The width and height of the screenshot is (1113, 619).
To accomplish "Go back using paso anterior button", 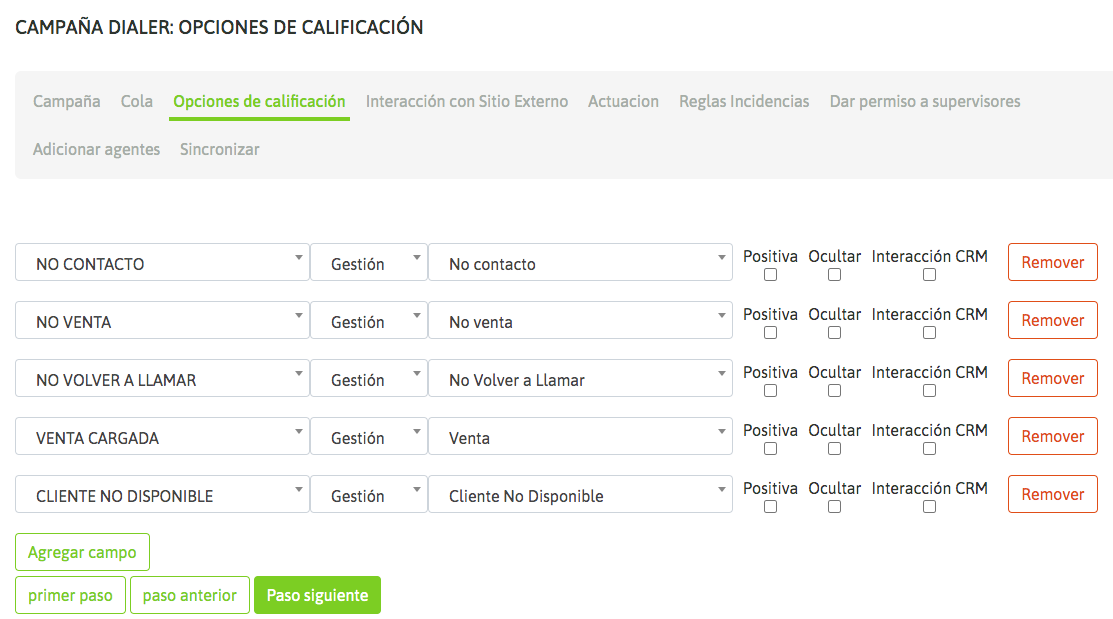I will pyautogui.click(x=190, y=595).
